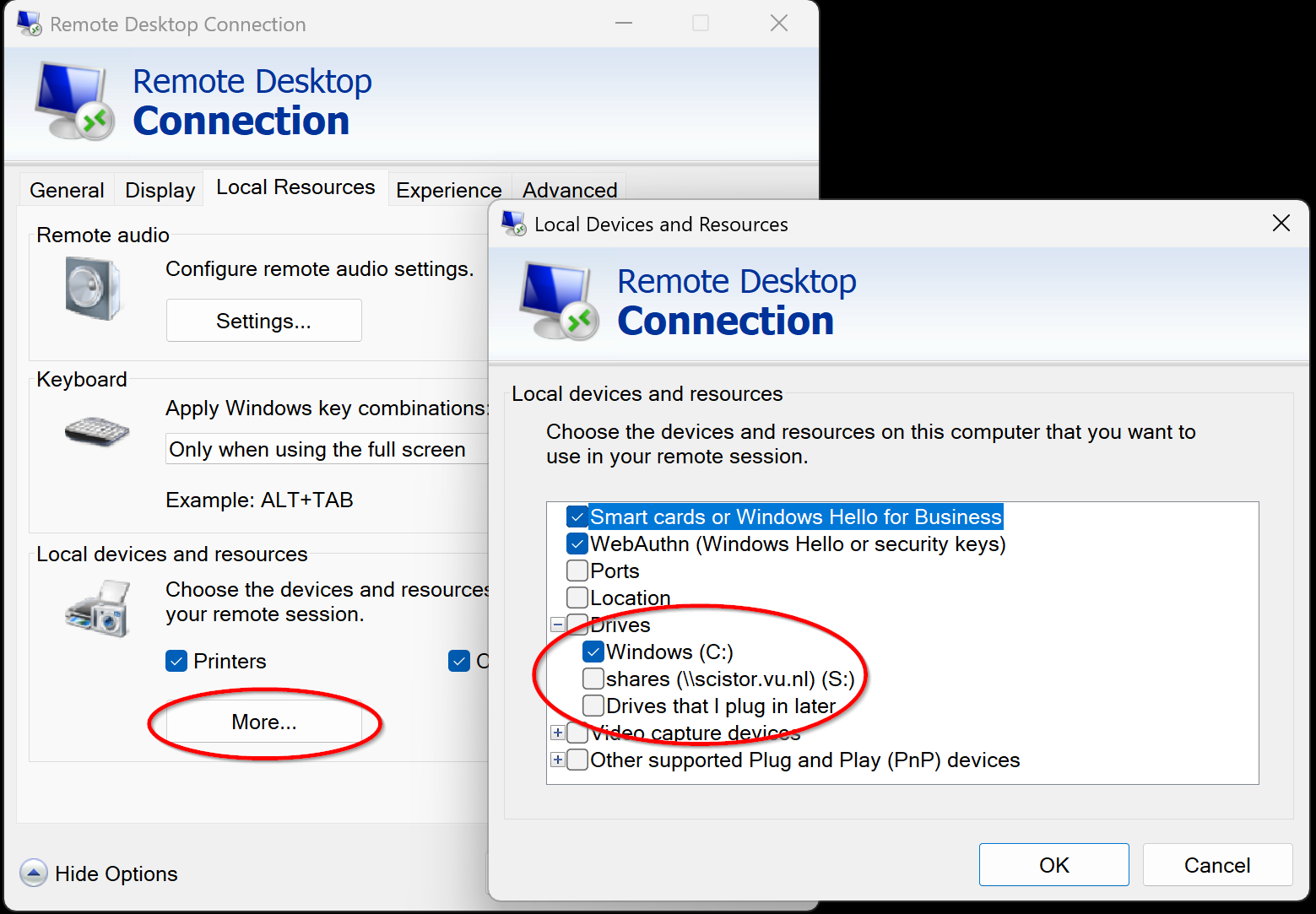Enable the Ports checkbox
Viewport: 1316px width, 914px height.
(577, 571)
